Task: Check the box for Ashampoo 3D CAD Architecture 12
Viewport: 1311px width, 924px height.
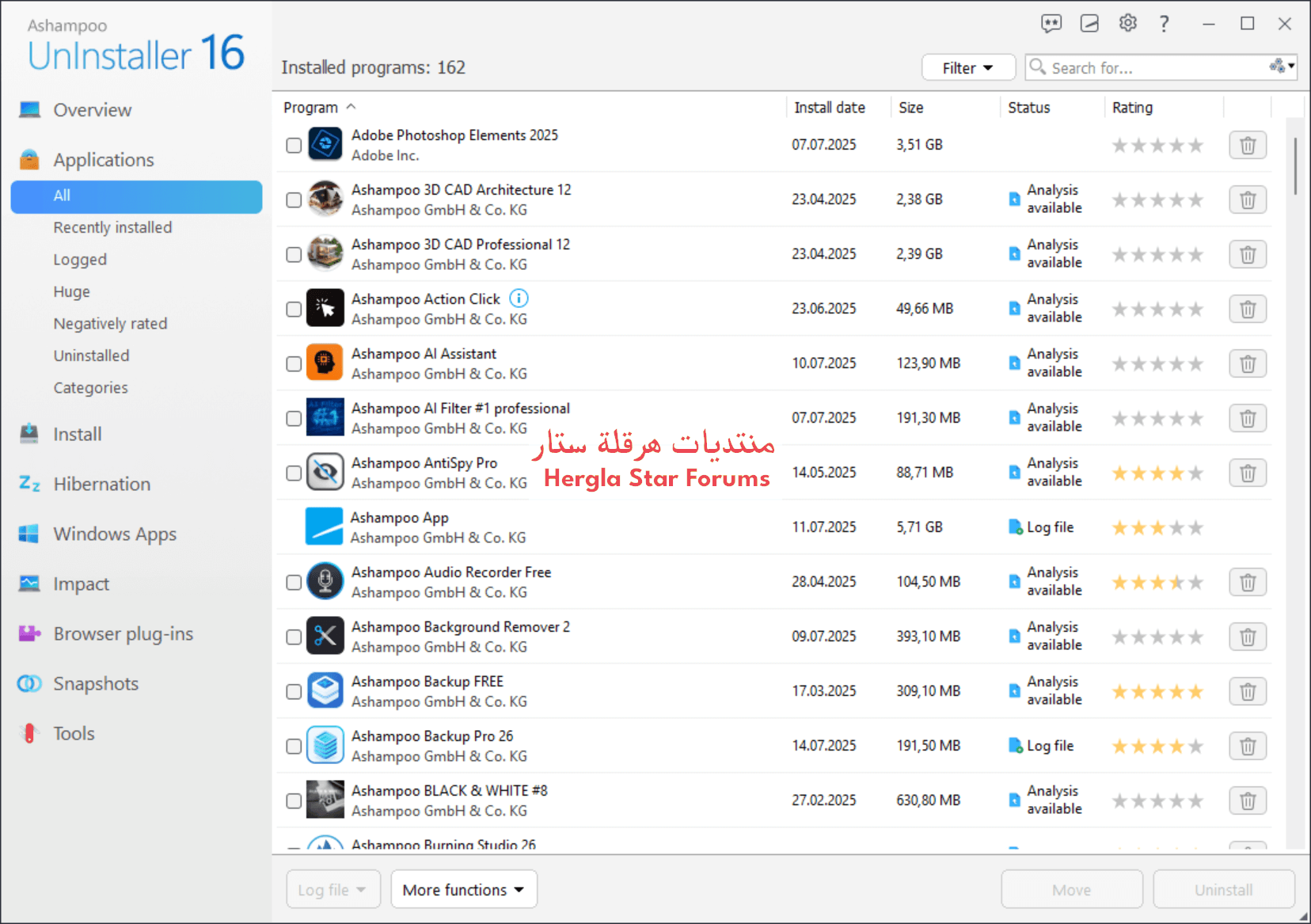Action: tap(294, 200)
